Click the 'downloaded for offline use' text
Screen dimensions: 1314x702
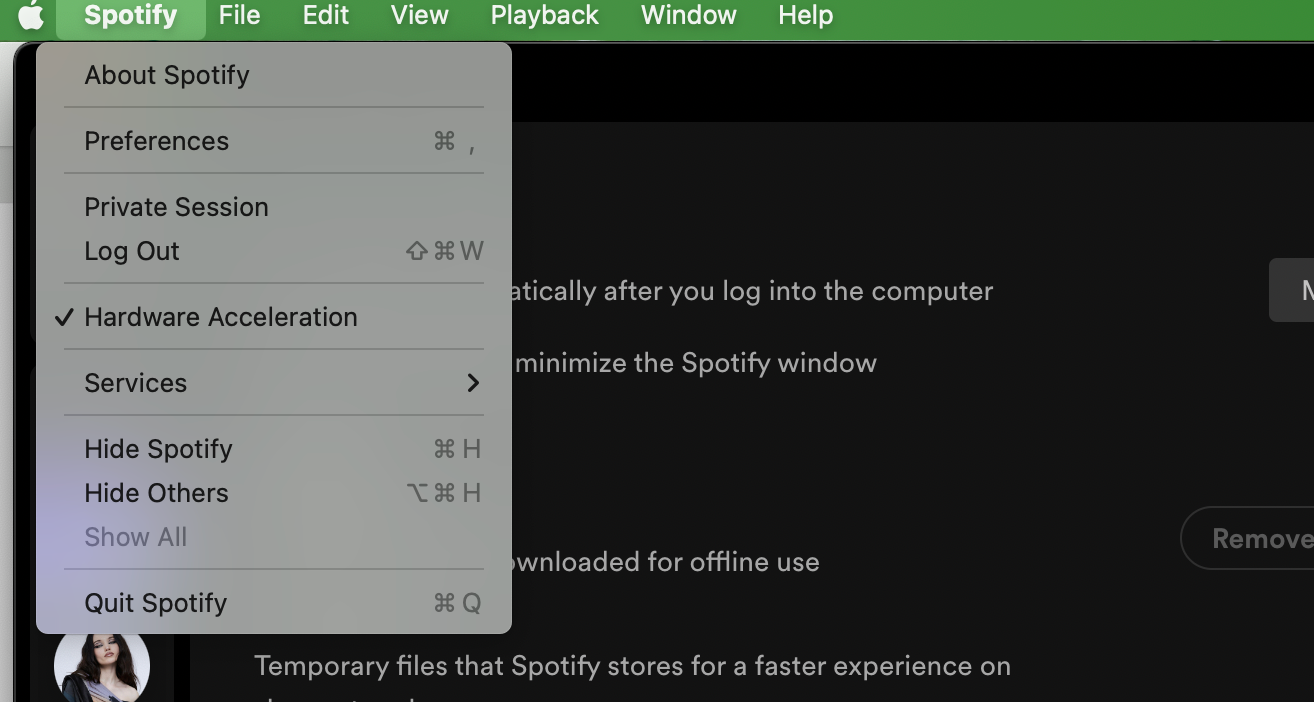point(665,562)
